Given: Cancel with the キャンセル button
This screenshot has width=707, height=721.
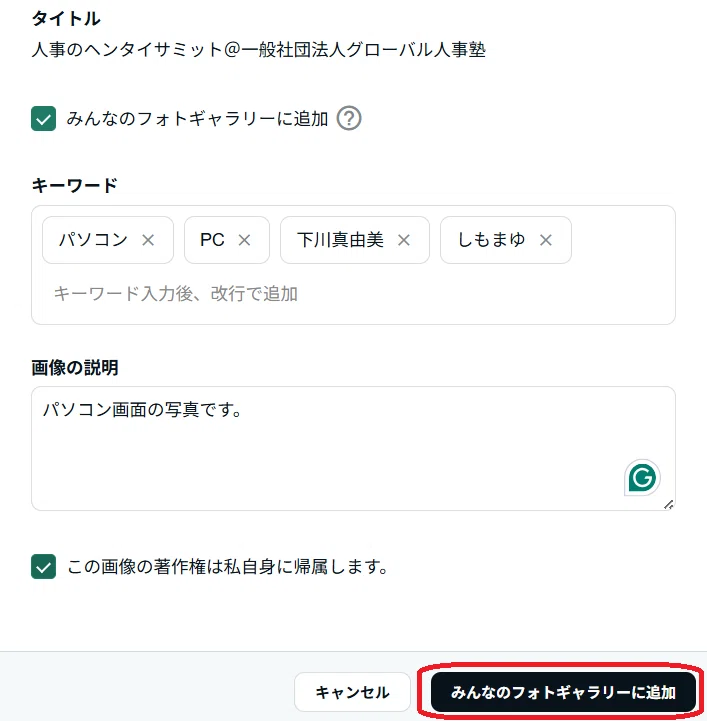Looking at the screenshot, I should tap(352, 692).
